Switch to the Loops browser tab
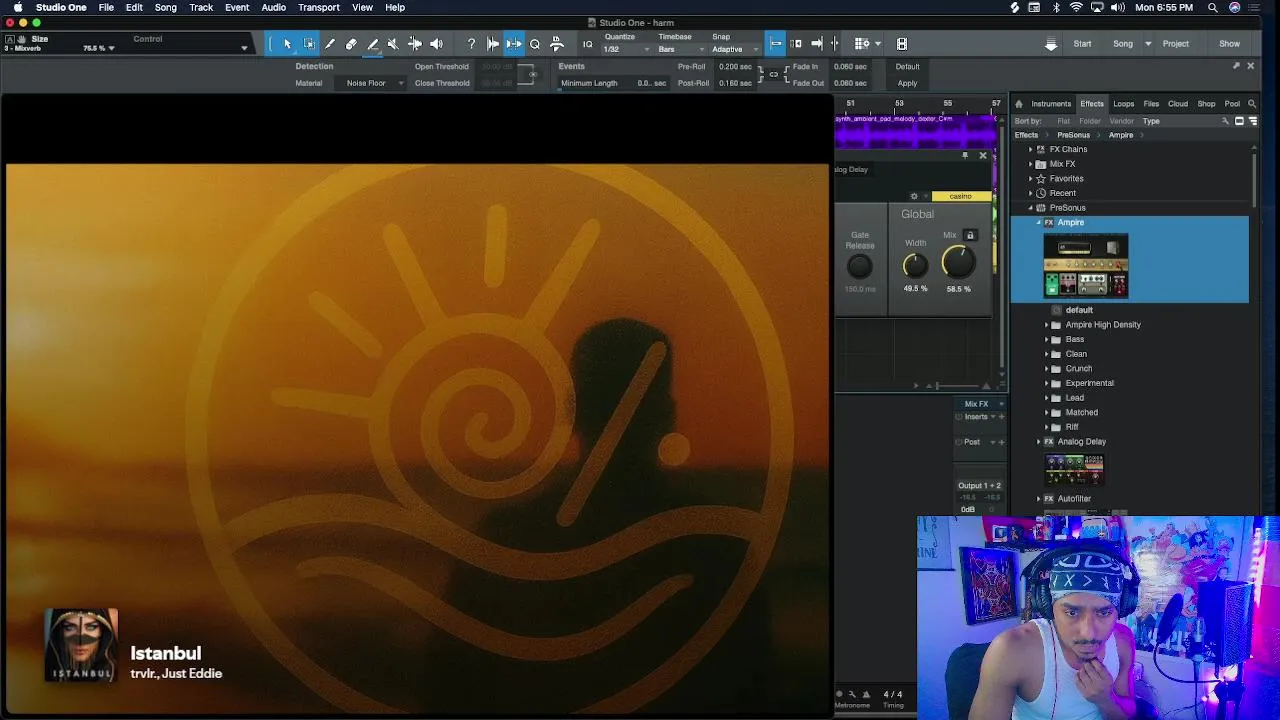Image resolution: width=1280 pixels, height=720 pixels. click(x=1123, y=104)
